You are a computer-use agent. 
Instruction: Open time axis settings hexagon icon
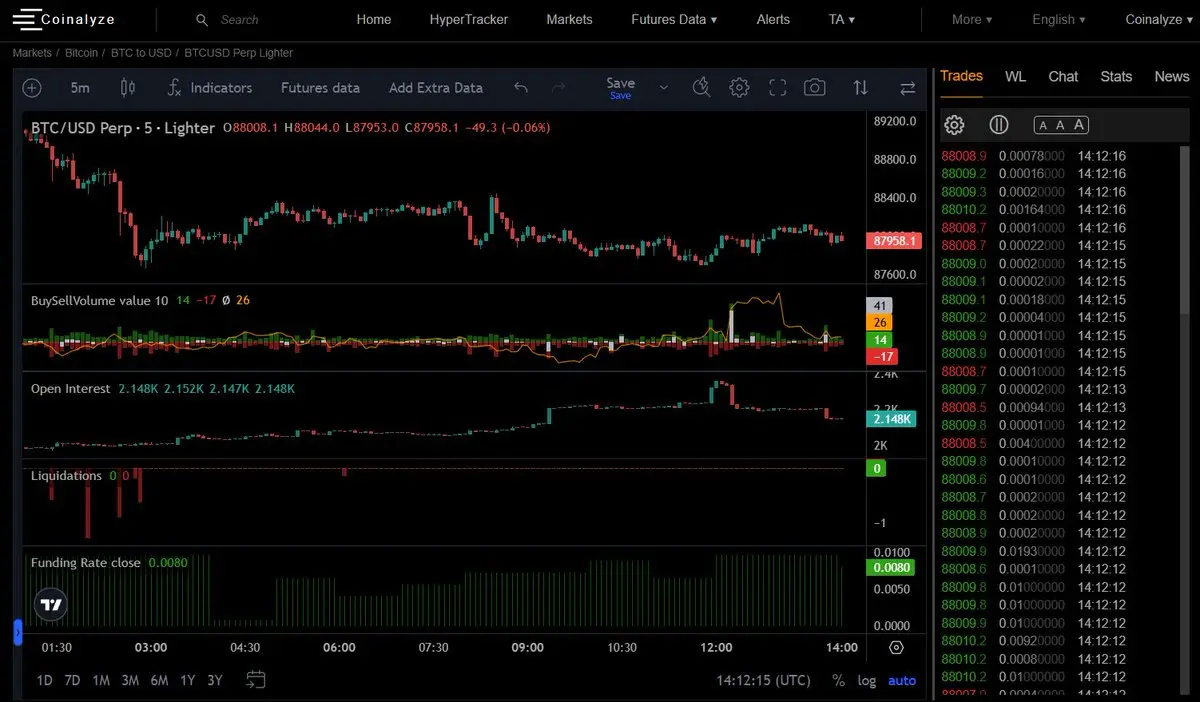coord(896,648)
